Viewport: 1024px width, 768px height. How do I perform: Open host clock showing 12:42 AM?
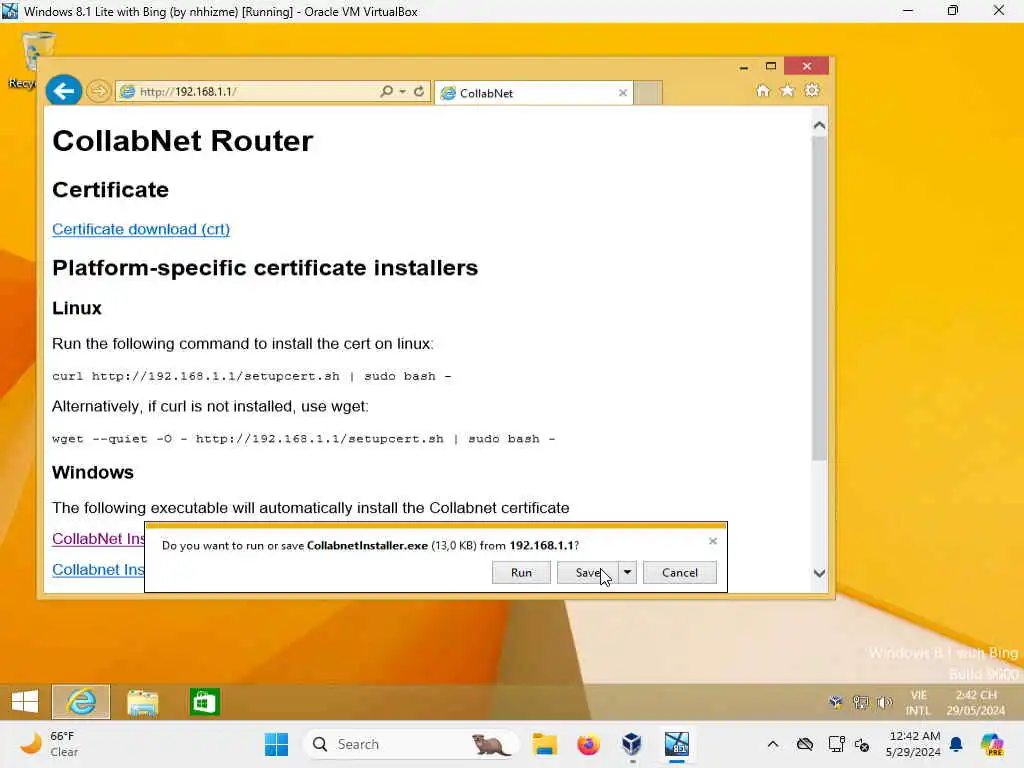tap(913, 744)
